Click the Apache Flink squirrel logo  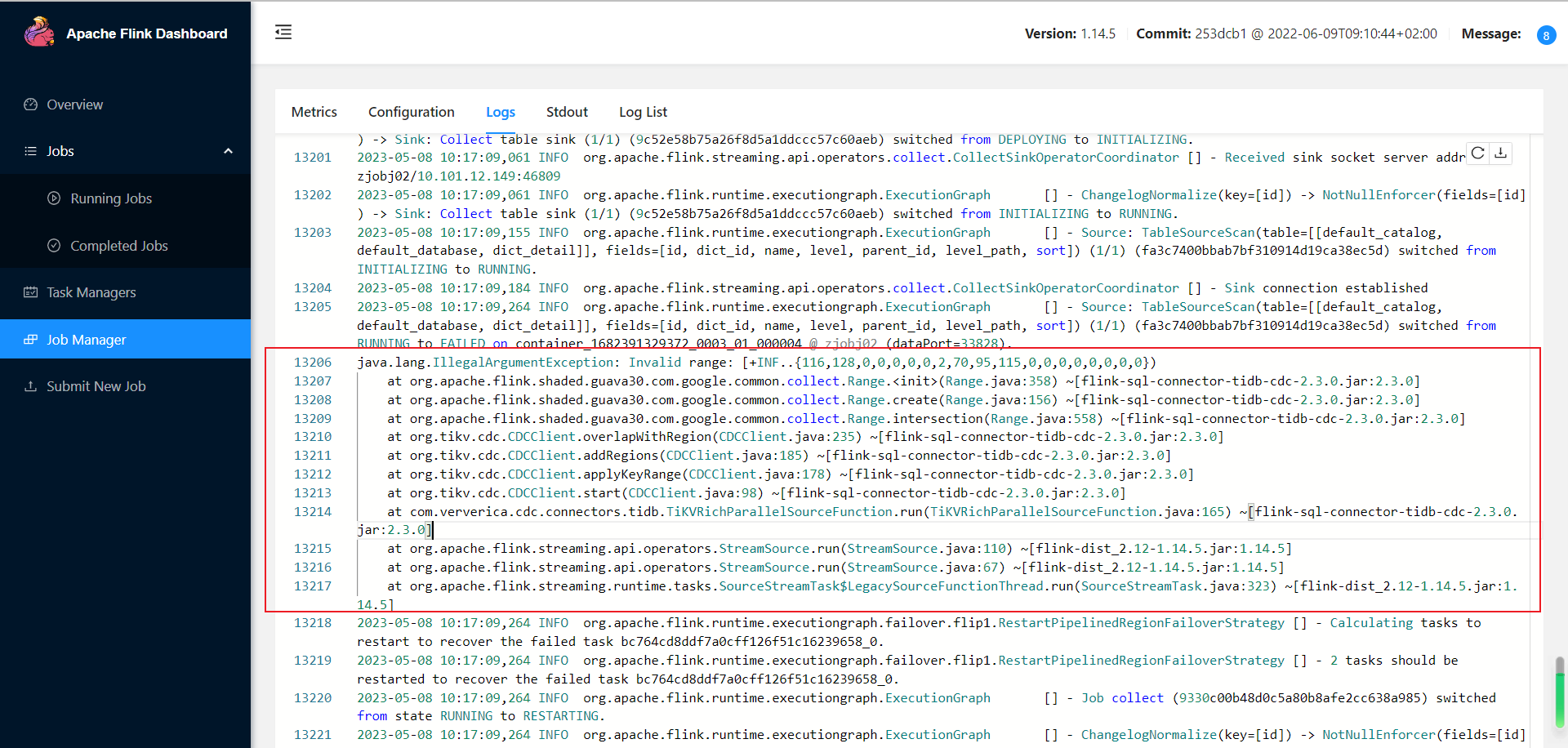coord(38,33)
